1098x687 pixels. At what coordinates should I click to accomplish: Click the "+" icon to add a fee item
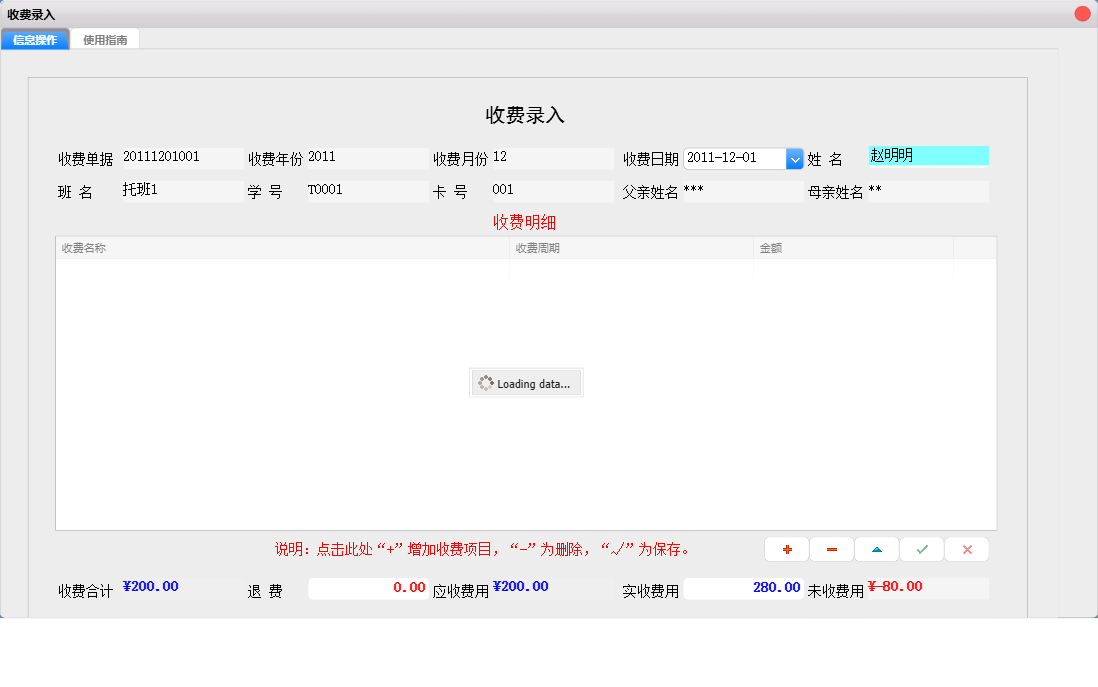(x=786, y=549)
